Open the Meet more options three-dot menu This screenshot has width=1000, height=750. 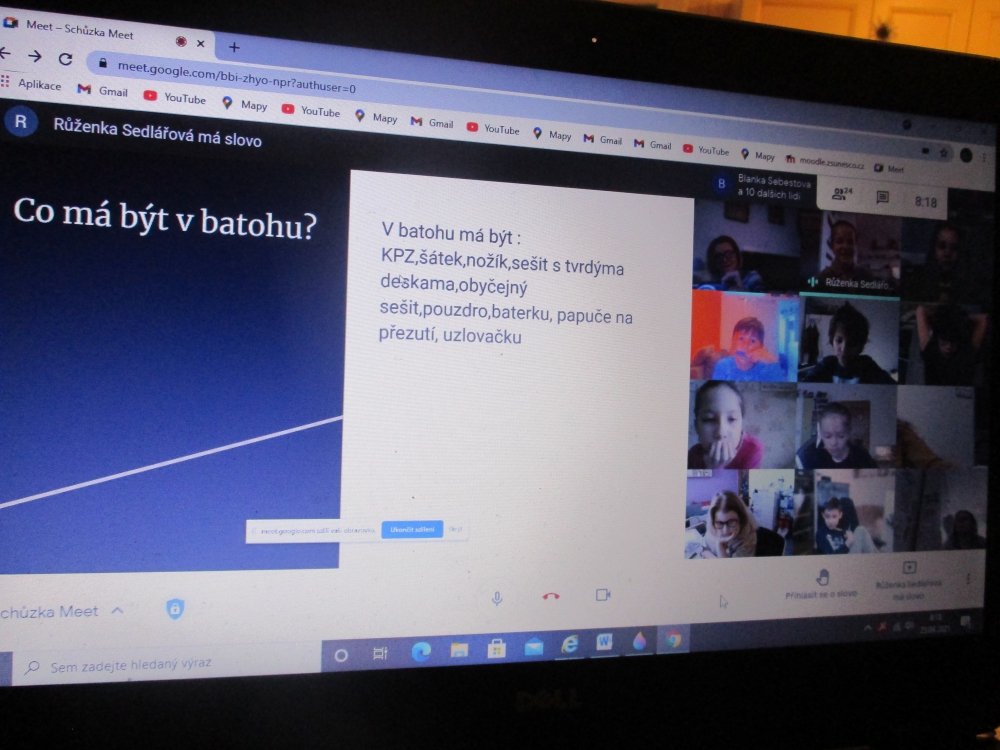pos(968,579)
